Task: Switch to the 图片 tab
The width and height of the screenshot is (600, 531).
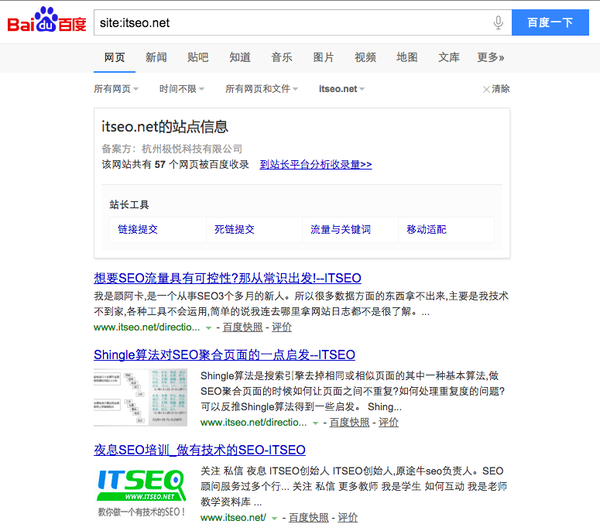Action: (x=323, y=57)
